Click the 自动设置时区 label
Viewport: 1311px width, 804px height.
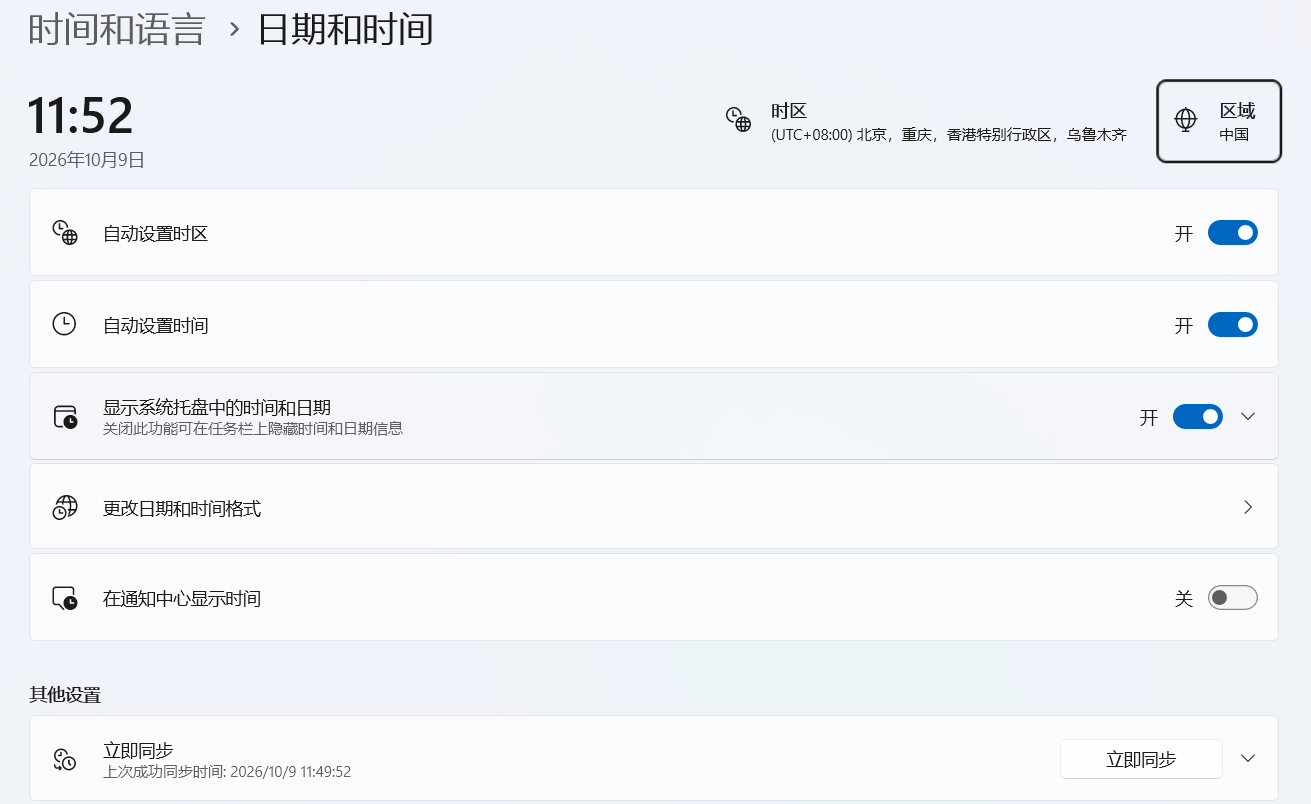(x=156, y=234)
